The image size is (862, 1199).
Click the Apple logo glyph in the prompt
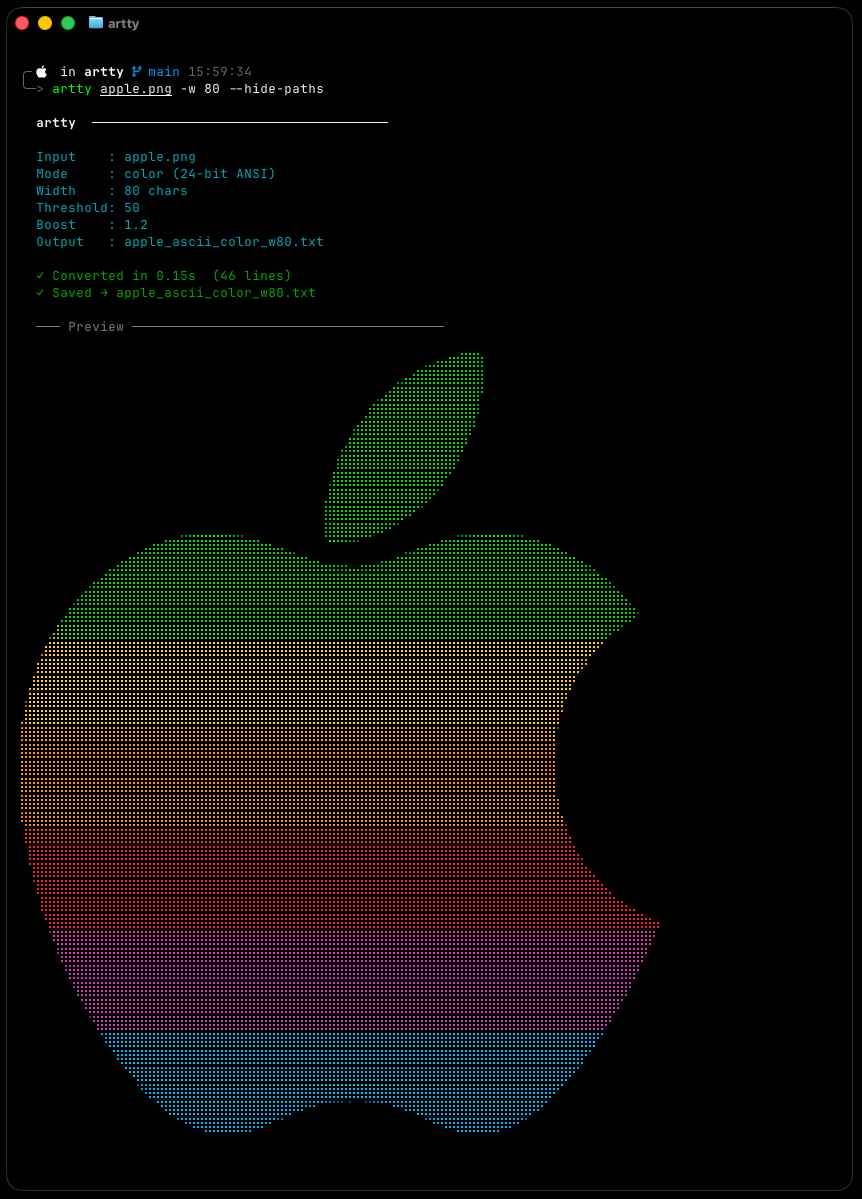coord(41,71)
